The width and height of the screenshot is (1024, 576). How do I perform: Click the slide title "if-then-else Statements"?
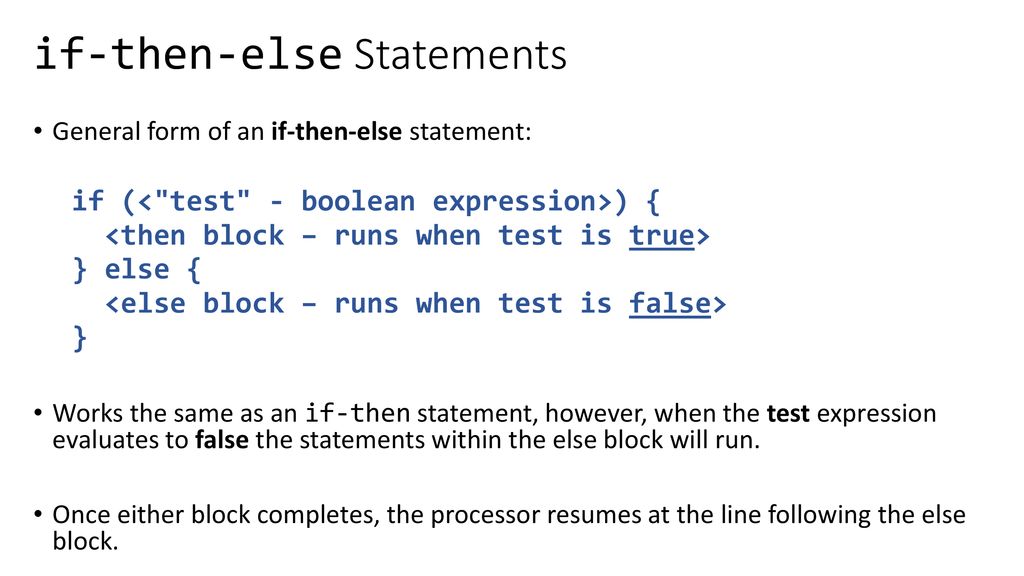(x=301, y=54)
